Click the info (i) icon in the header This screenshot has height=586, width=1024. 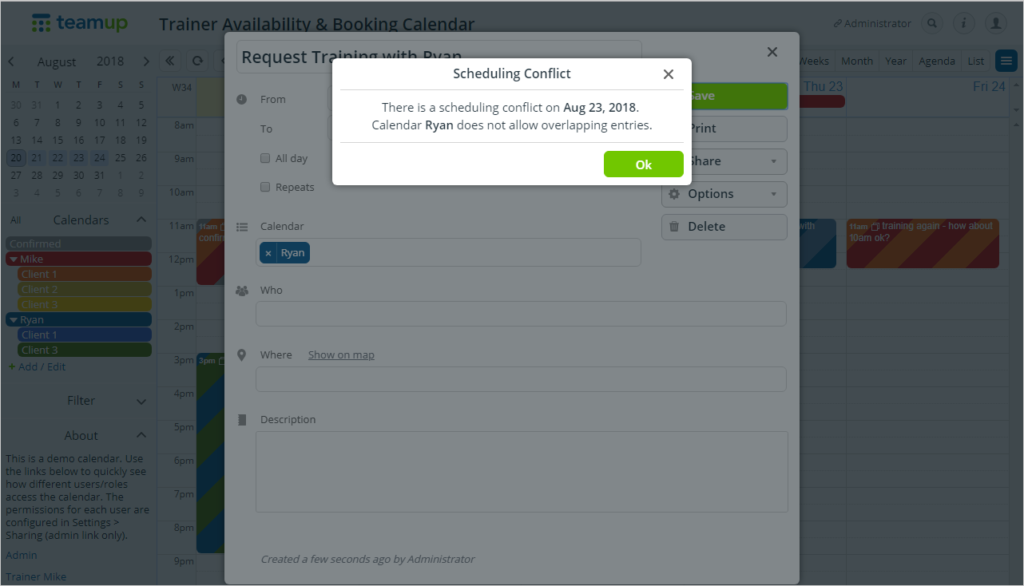963,22
